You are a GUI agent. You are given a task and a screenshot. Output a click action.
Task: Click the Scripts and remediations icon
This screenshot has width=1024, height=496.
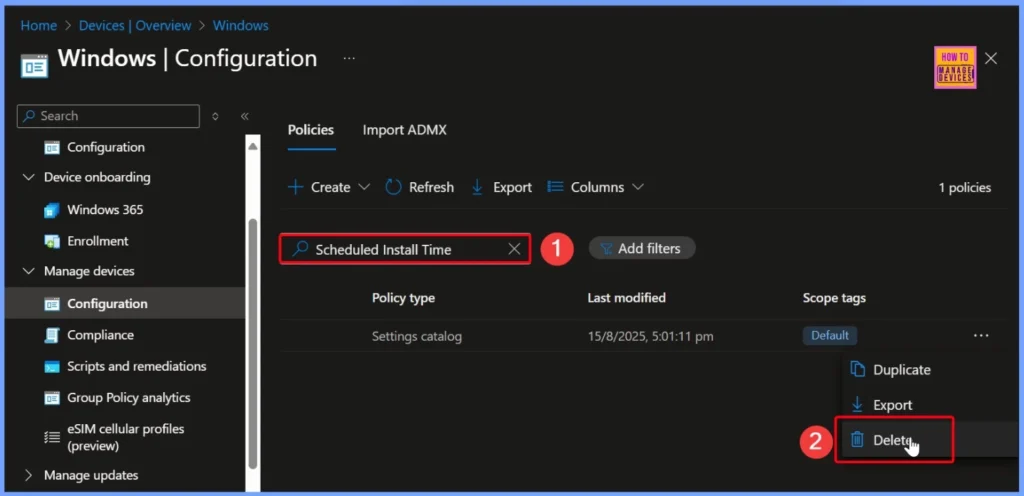tap(52, 367)
